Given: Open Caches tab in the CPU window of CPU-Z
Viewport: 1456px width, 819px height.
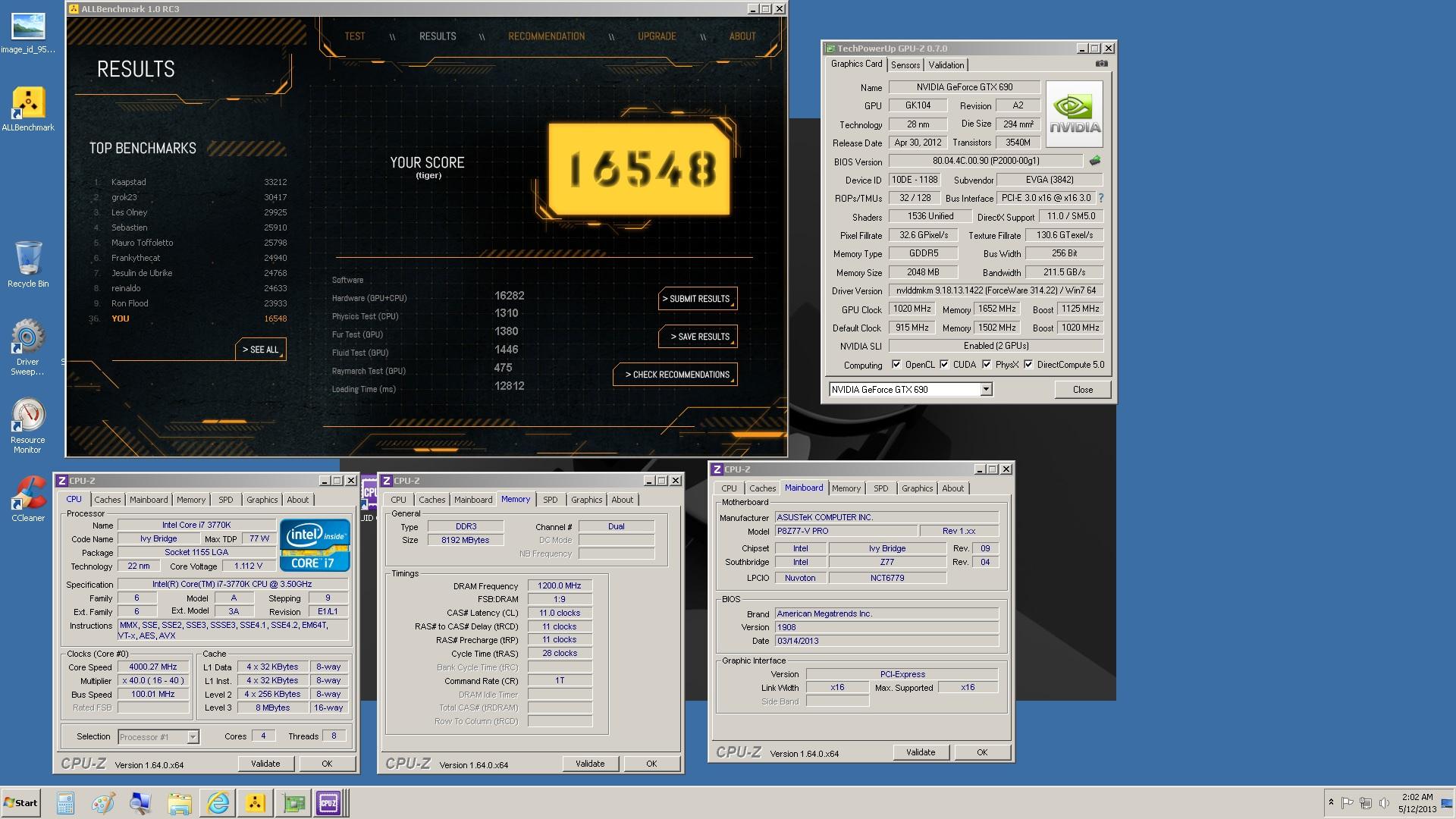Looking at the screenshot, I should 107,500.
